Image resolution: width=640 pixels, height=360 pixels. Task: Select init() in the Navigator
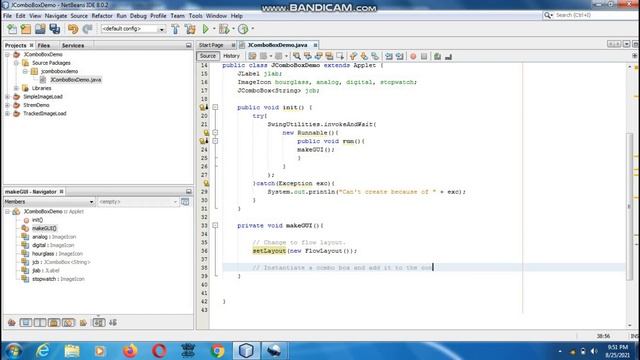tap(37, 220)
